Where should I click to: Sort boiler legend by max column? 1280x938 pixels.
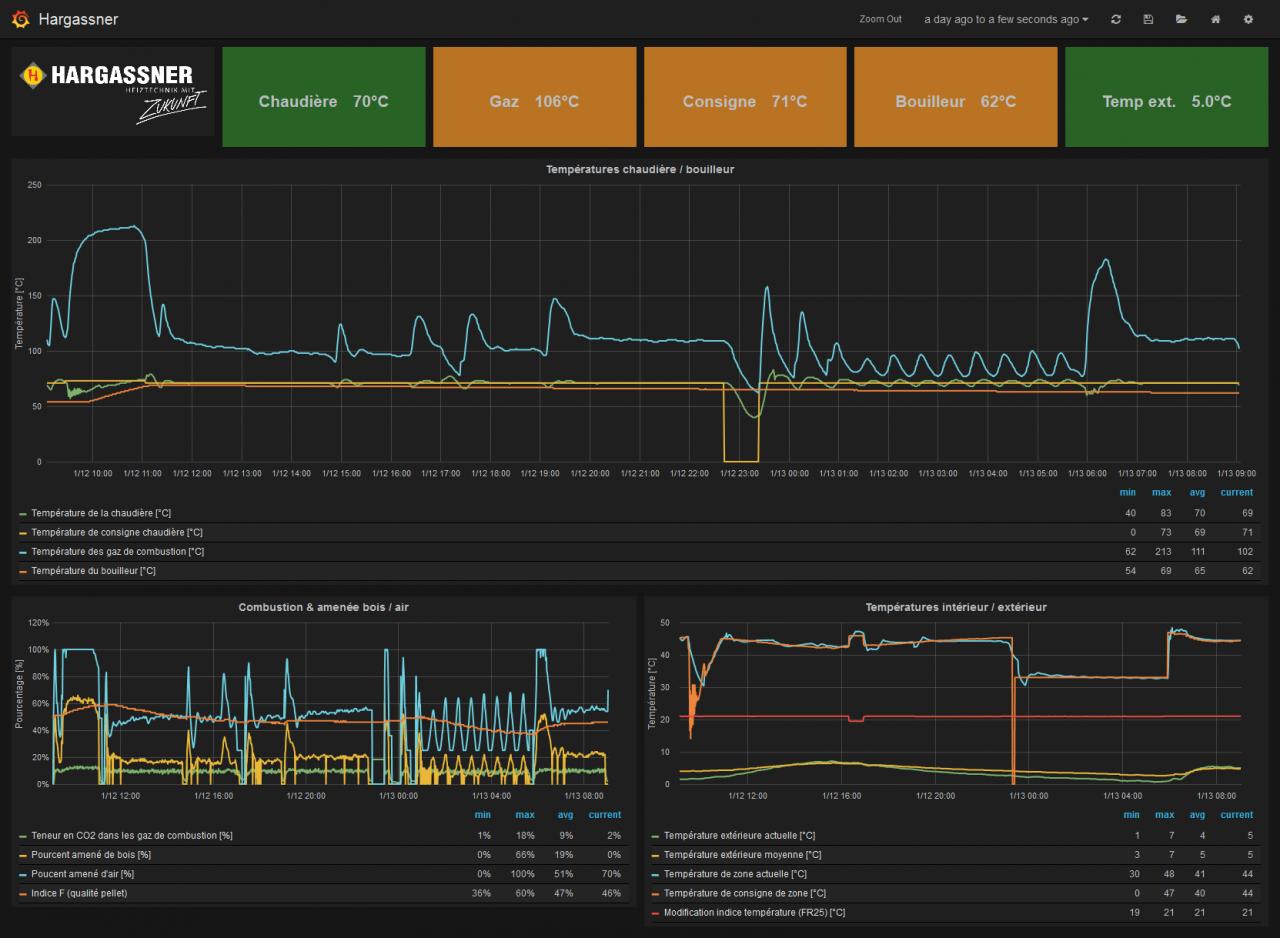coord(1163,493)
